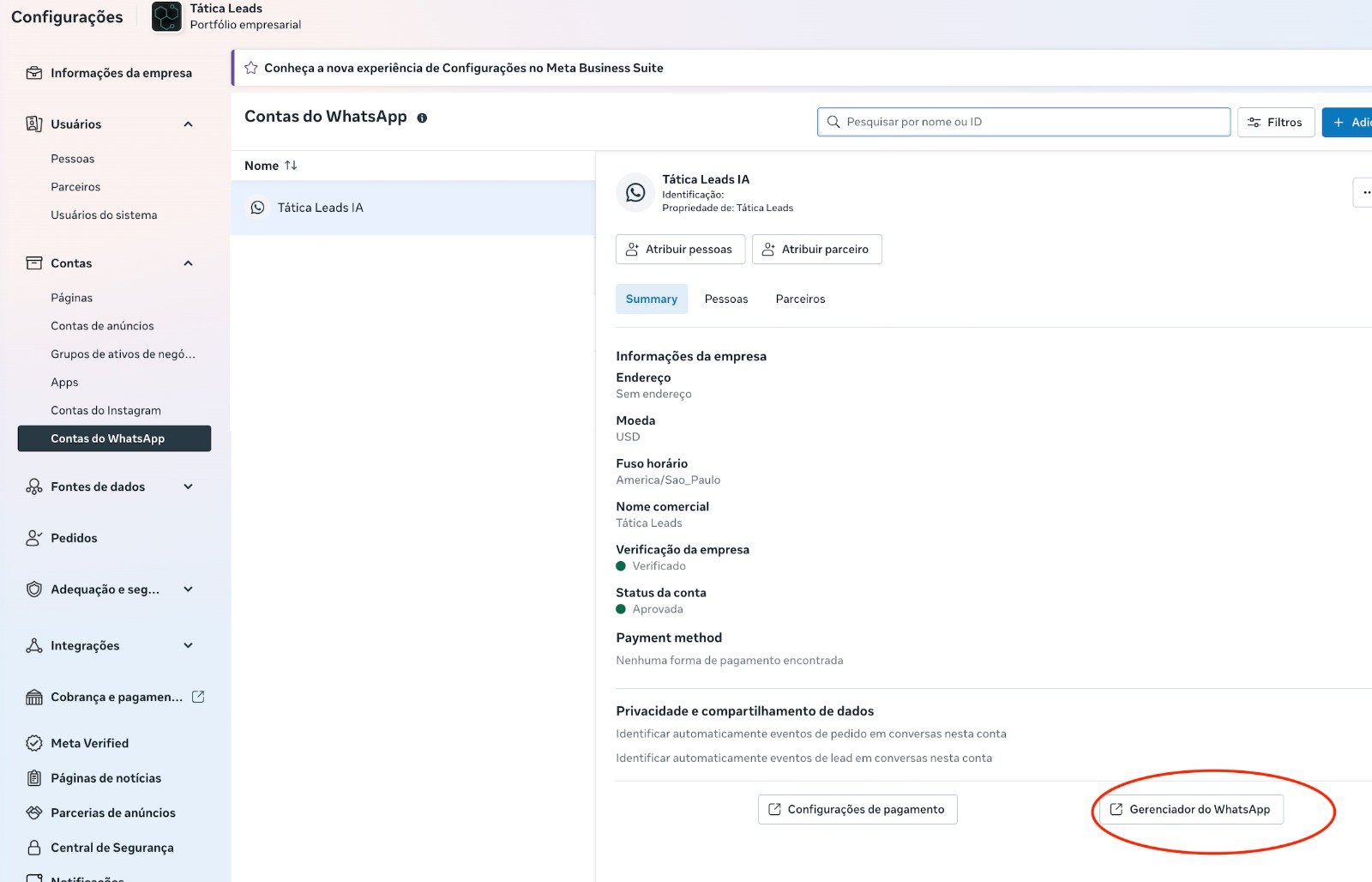Click the info icon beside Contas do WhatsApp
The height and width of the screenshot is (882, 1372).
pos(422,118)
